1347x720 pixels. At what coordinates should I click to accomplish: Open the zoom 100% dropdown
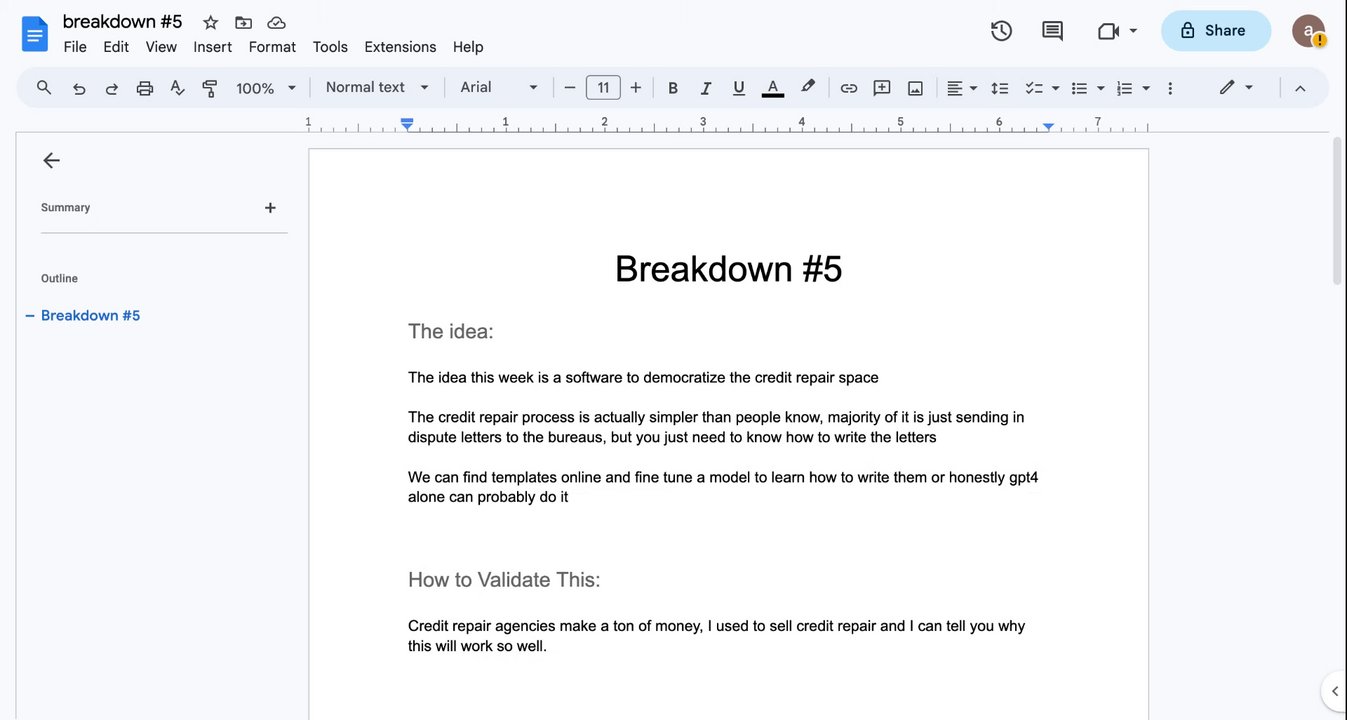tap(266, 88)
